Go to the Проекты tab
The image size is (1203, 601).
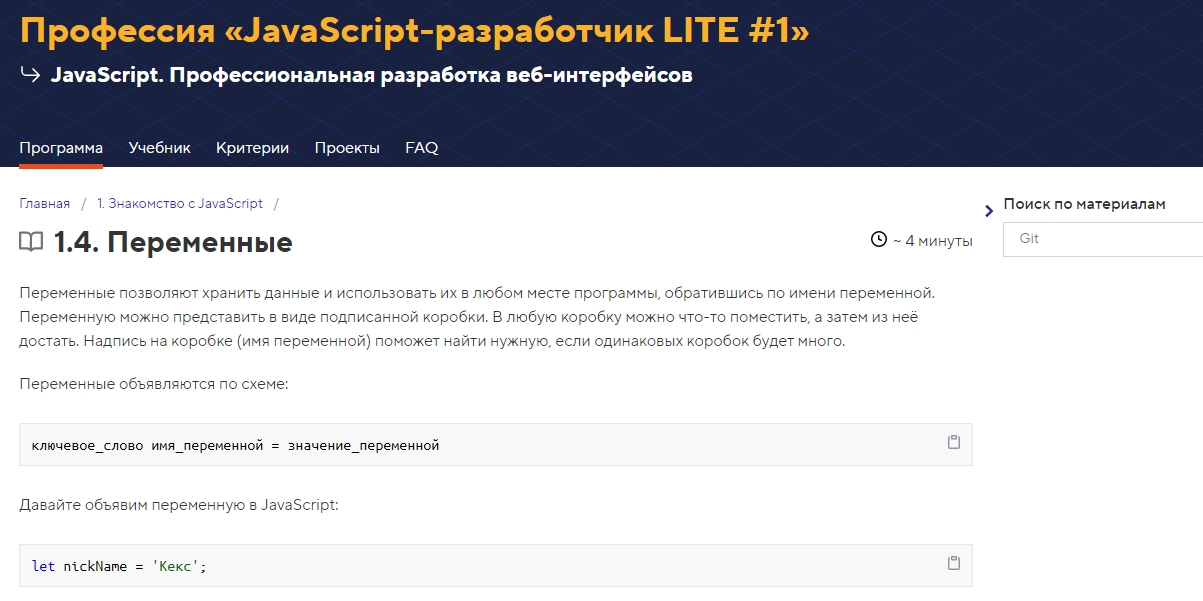(x=347, y=148)
